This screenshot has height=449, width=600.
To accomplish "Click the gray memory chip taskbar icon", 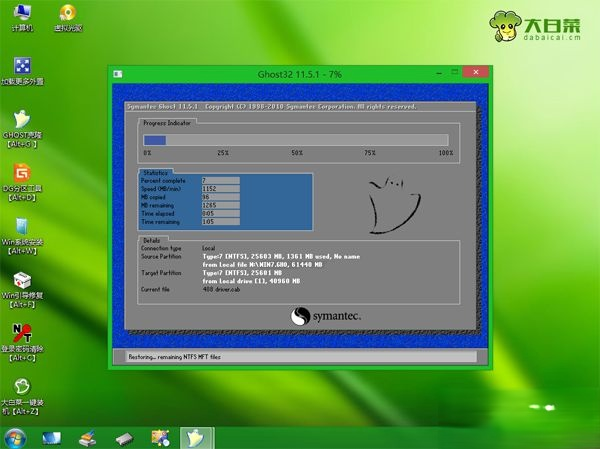I will pyautogui.click(x=124, y=439).
